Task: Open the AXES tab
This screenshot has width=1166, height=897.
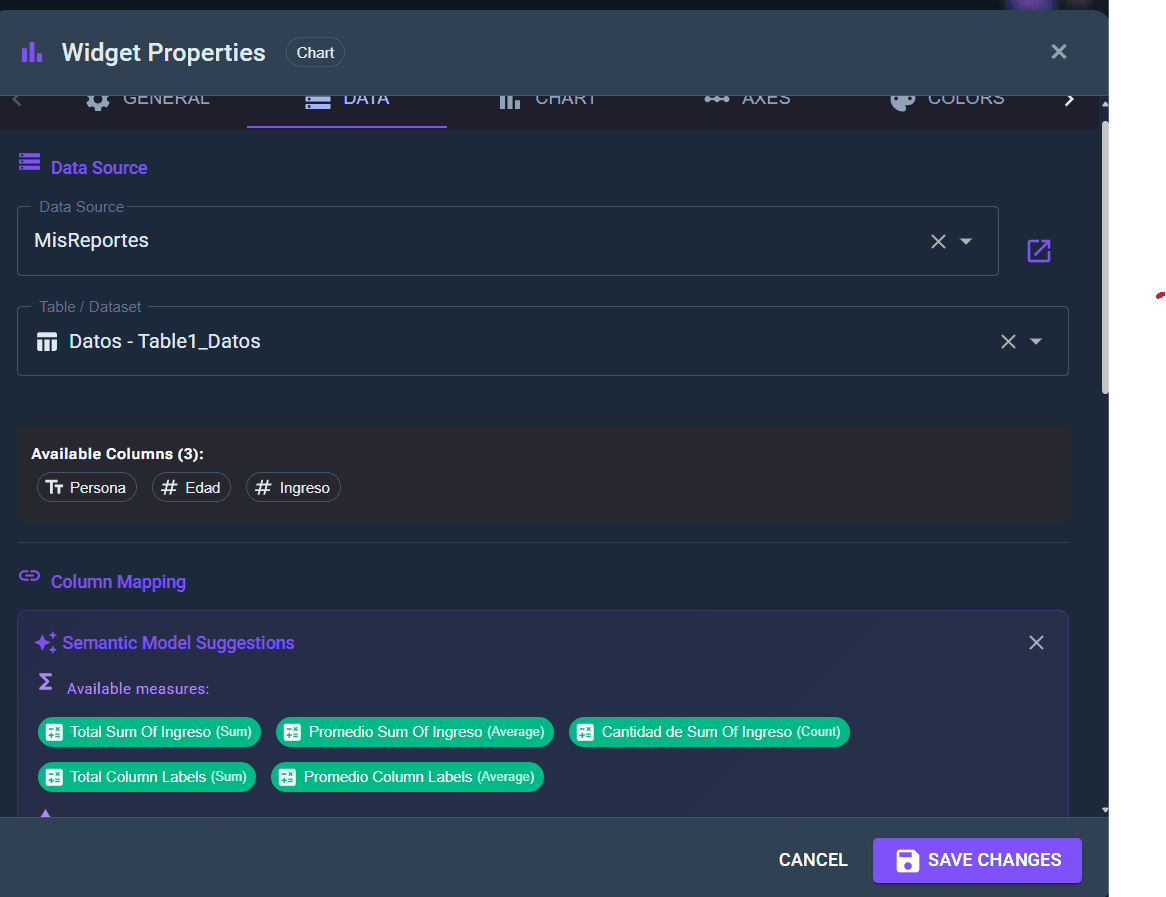Action: pos(747,99)
